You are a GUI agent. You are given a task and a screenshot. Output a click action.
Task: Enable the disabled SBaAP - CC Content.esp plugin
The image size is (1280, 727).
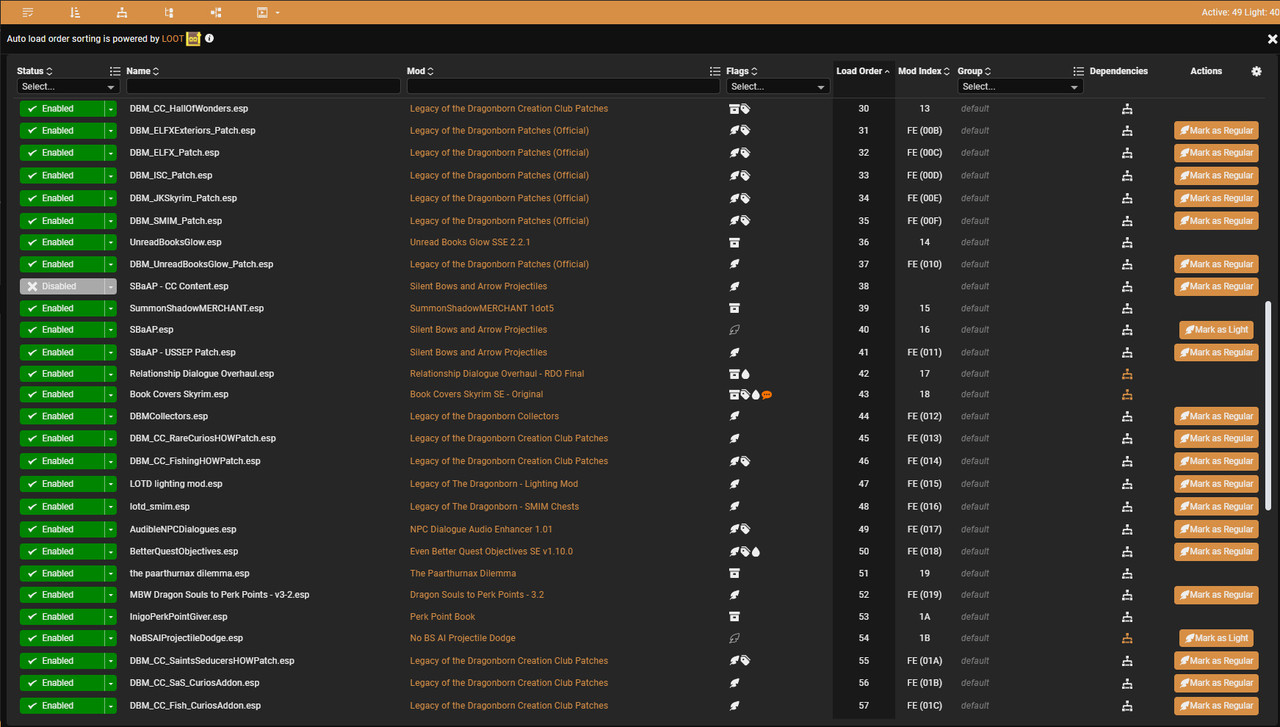[x=61, y=286]
